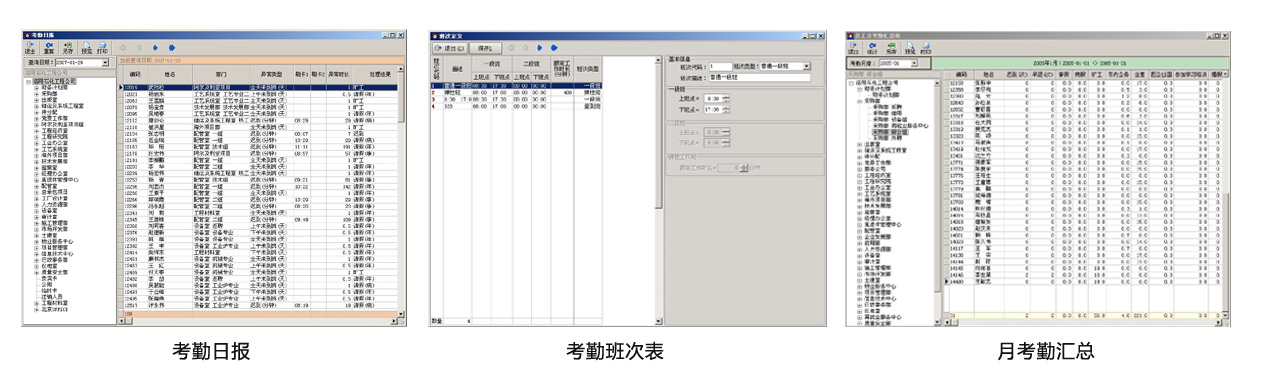The image size is (1275, 382).
Task: Click 处理结果 column header in 考勤日报 table
Action: click(x=381, y=74)
